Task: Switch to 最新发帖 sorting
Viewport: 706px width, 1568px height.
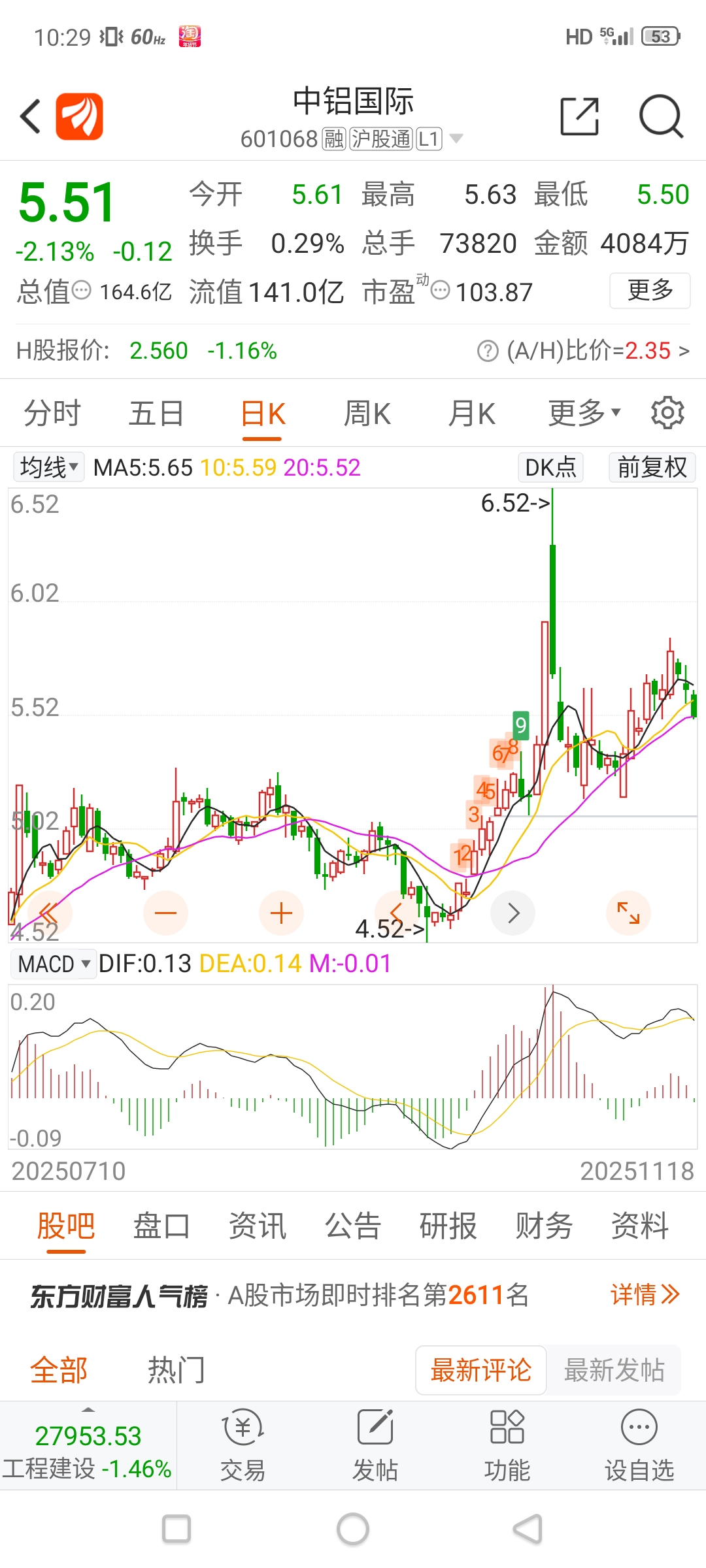Action: (x=614, y=1370)
